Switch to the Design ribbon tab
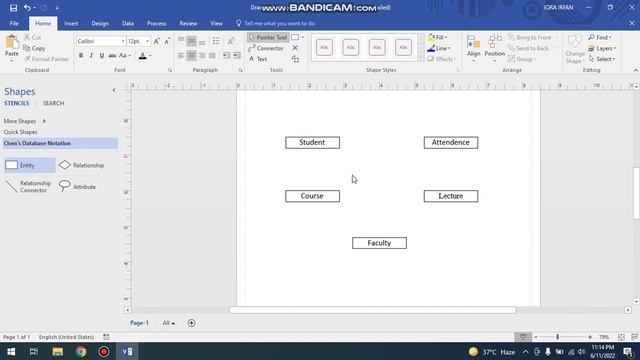Image resolution: width=640 pixels, height=360 pixels. (x=100, y=24)
